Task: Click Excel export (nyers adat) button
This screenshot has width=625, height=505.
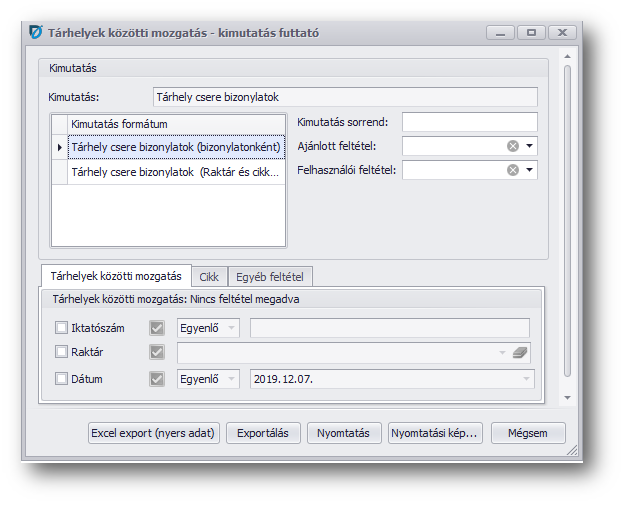Action: (x=153, y=433)
